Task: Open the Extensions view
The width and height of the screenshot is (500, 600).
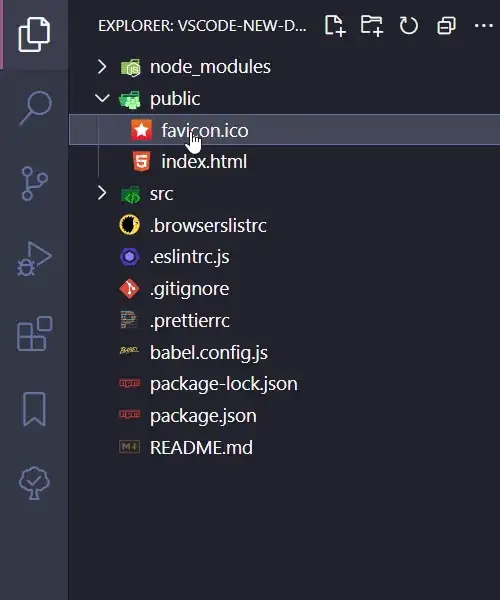Action: [x=34, y=334]
